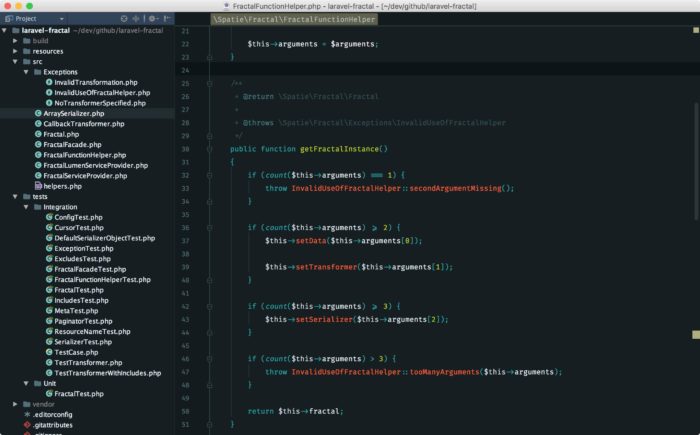Open FractalFacade.php
The height and width of the screenshot is (435, 700).
tap(72, 144)
